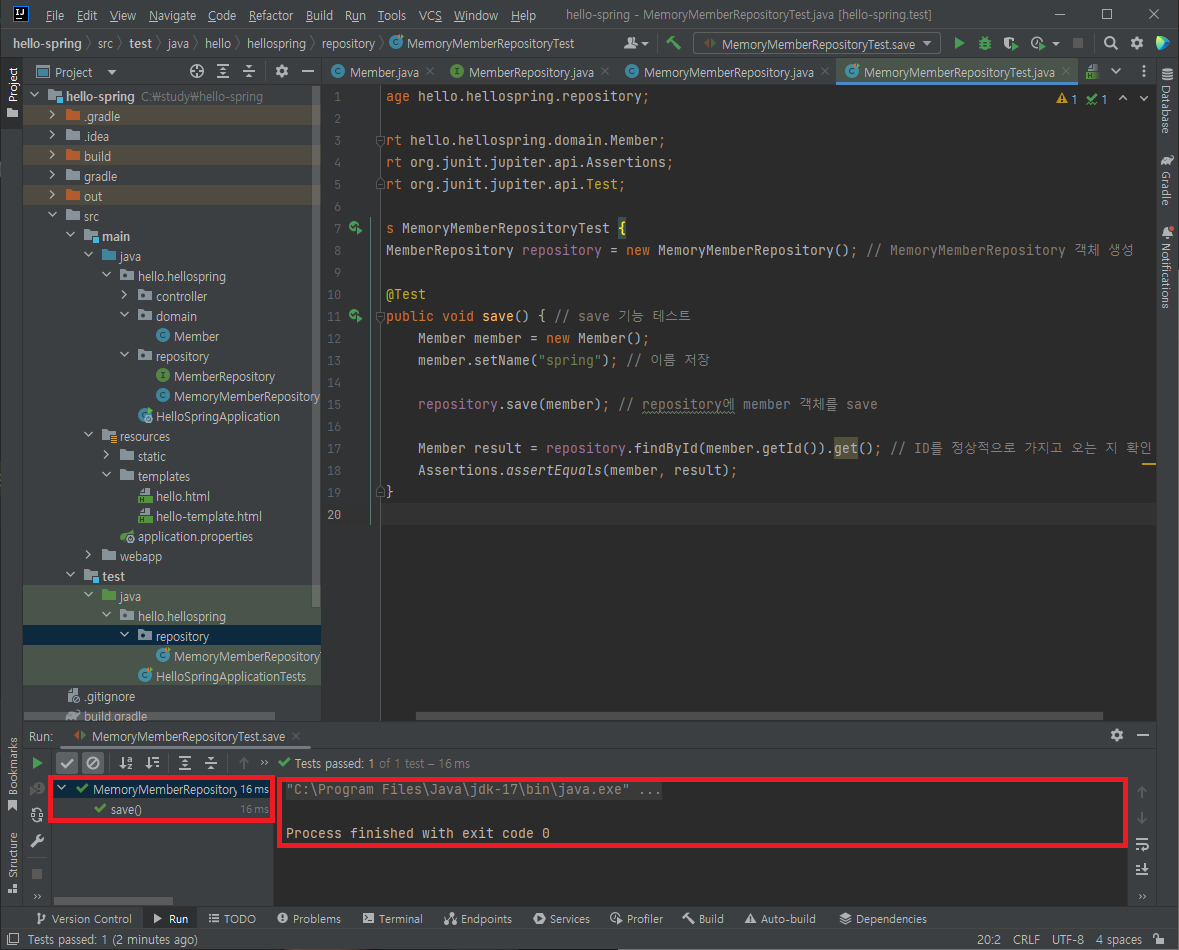Open Gradle side panel
This screenshot has width=1179, height=950.
click(x=1166, y=180)
